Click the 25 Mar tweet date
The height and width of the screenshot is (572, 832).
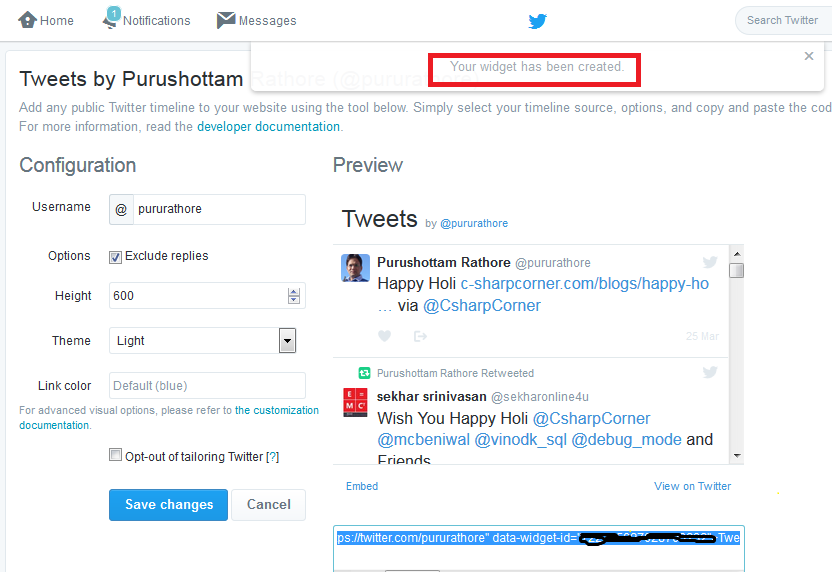click(x=702, y=336)
